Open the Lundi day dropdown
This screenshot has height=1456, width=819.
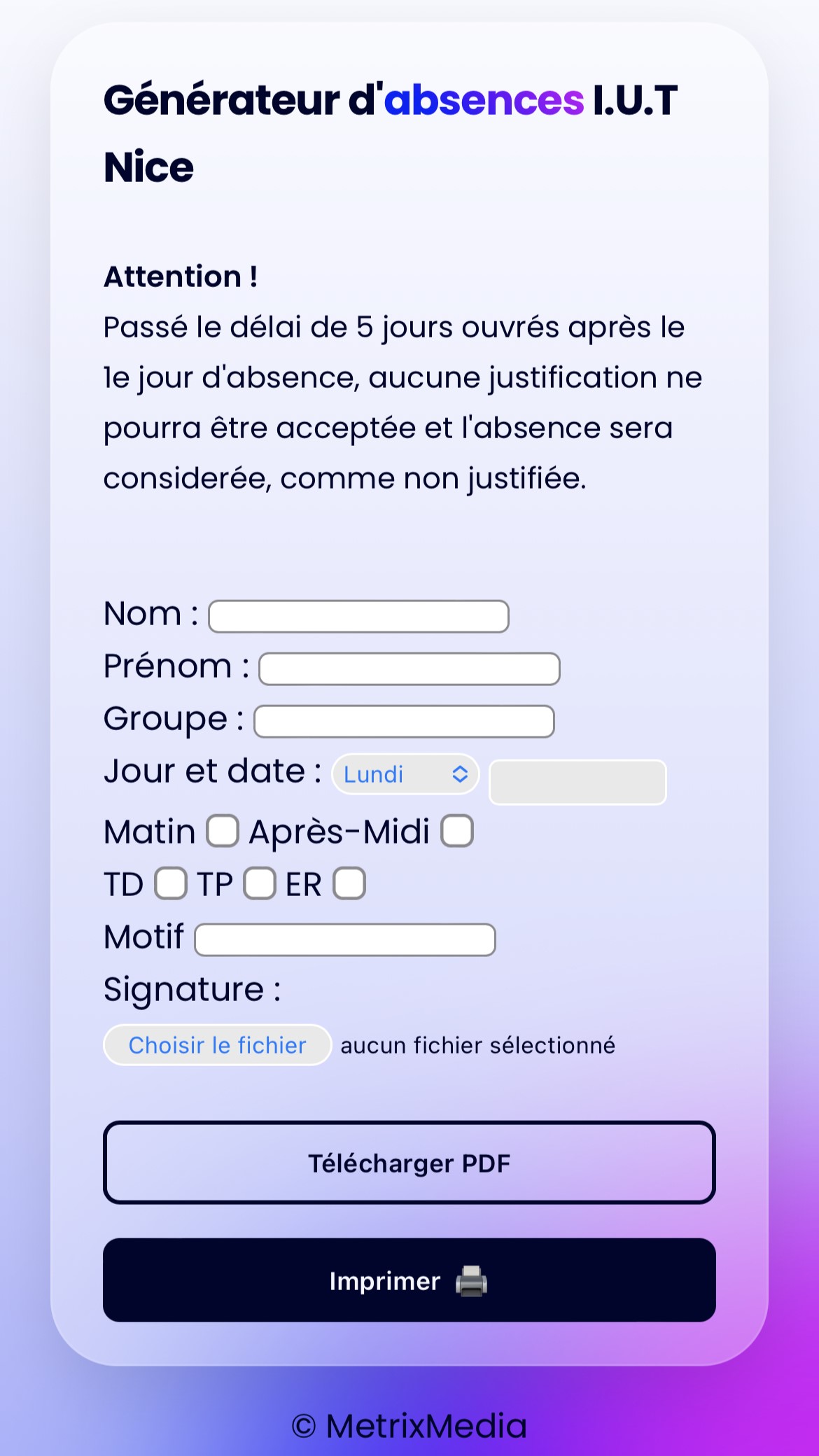point(405,774)
